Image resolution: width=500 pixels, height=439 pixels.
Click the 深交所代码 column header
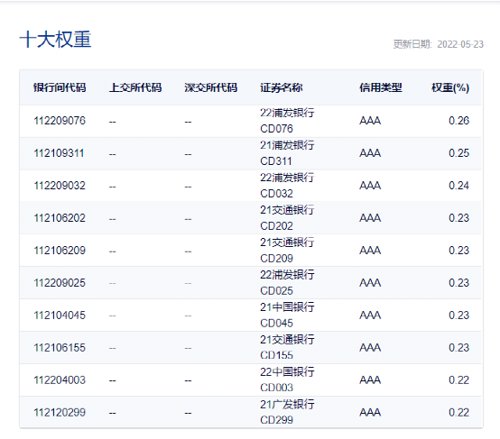coord(211,88)
